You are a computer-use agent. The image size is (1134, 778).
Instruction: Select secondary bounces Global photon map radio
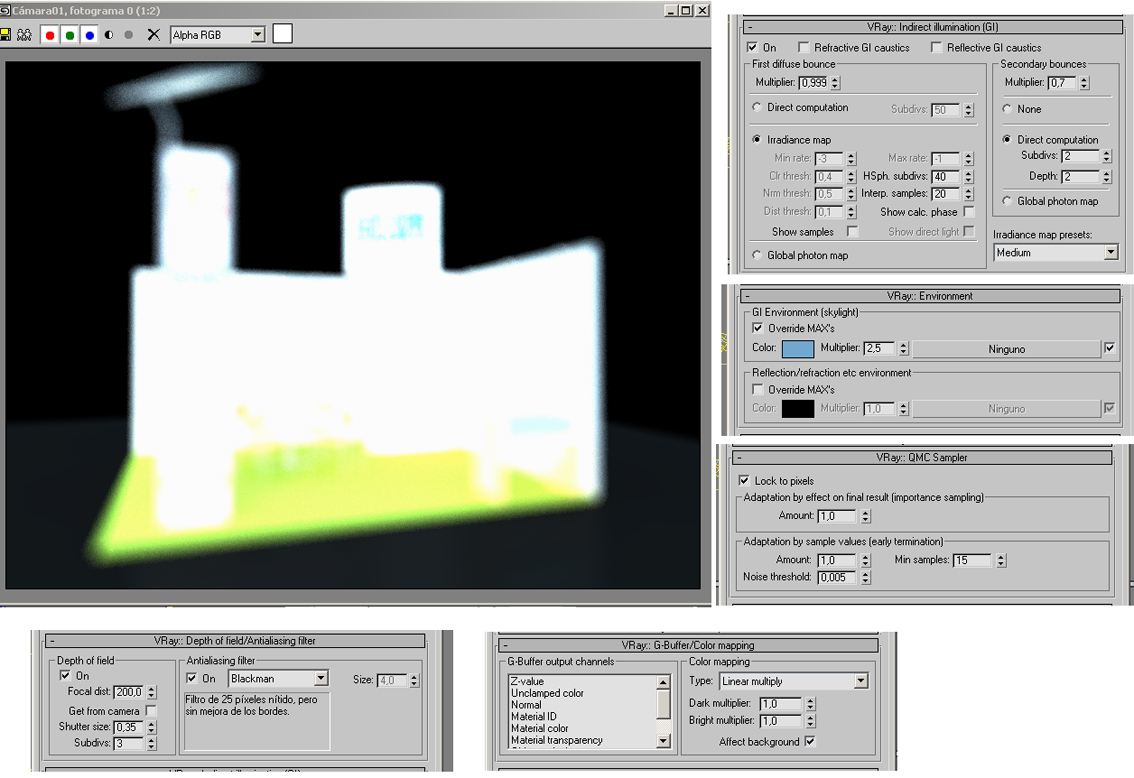(x=1007, y=200)
